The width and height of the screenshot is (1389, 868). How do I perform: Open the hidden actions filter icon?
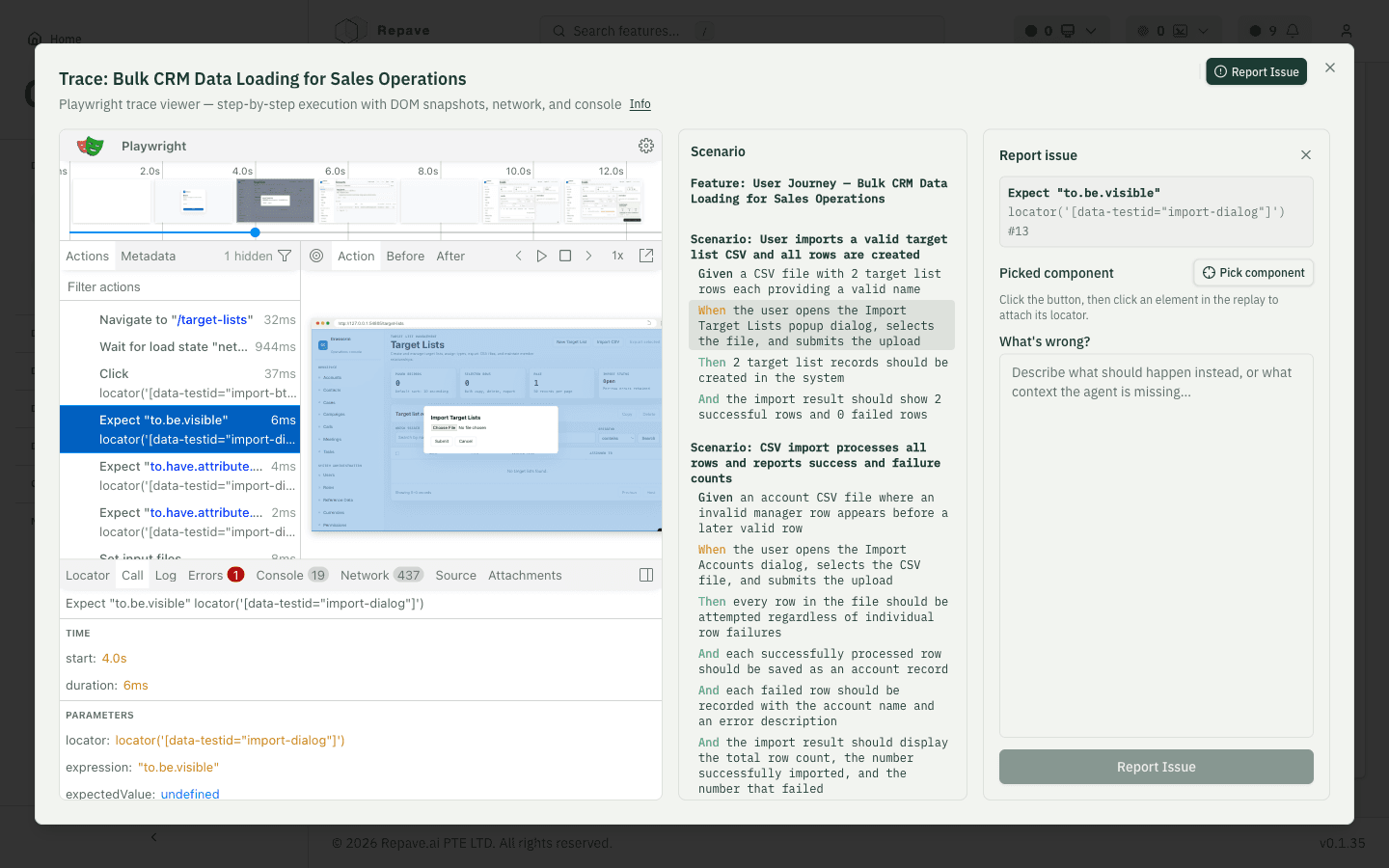coord(285,256)
